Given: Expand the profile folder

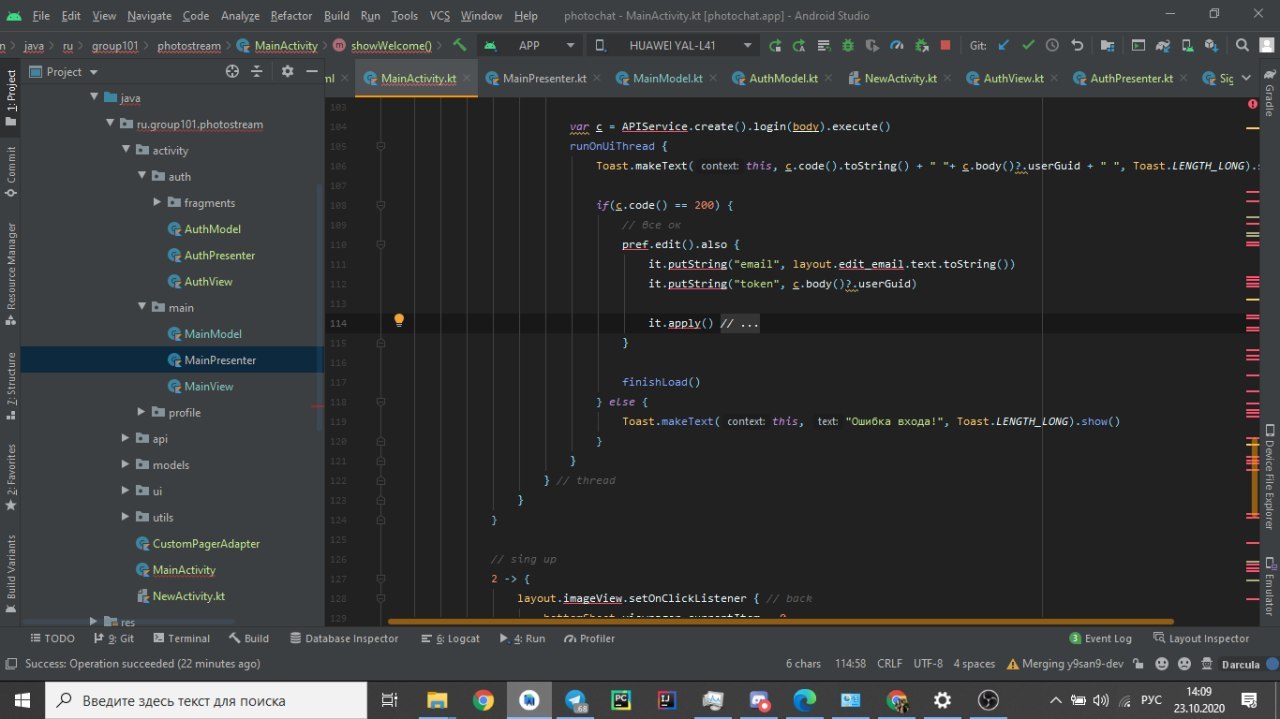Looking at the screenshot, I should pyautogui.click(x=142, y=412).
